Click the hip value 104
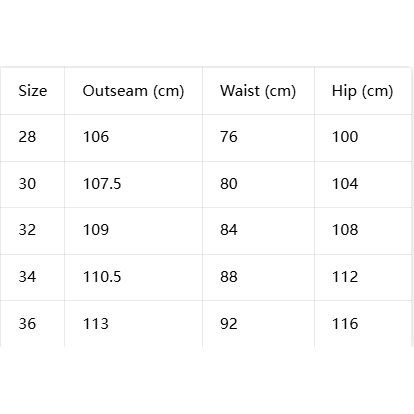Image resolution: width=414 pixels, height=414 pixels. (345, 184)
